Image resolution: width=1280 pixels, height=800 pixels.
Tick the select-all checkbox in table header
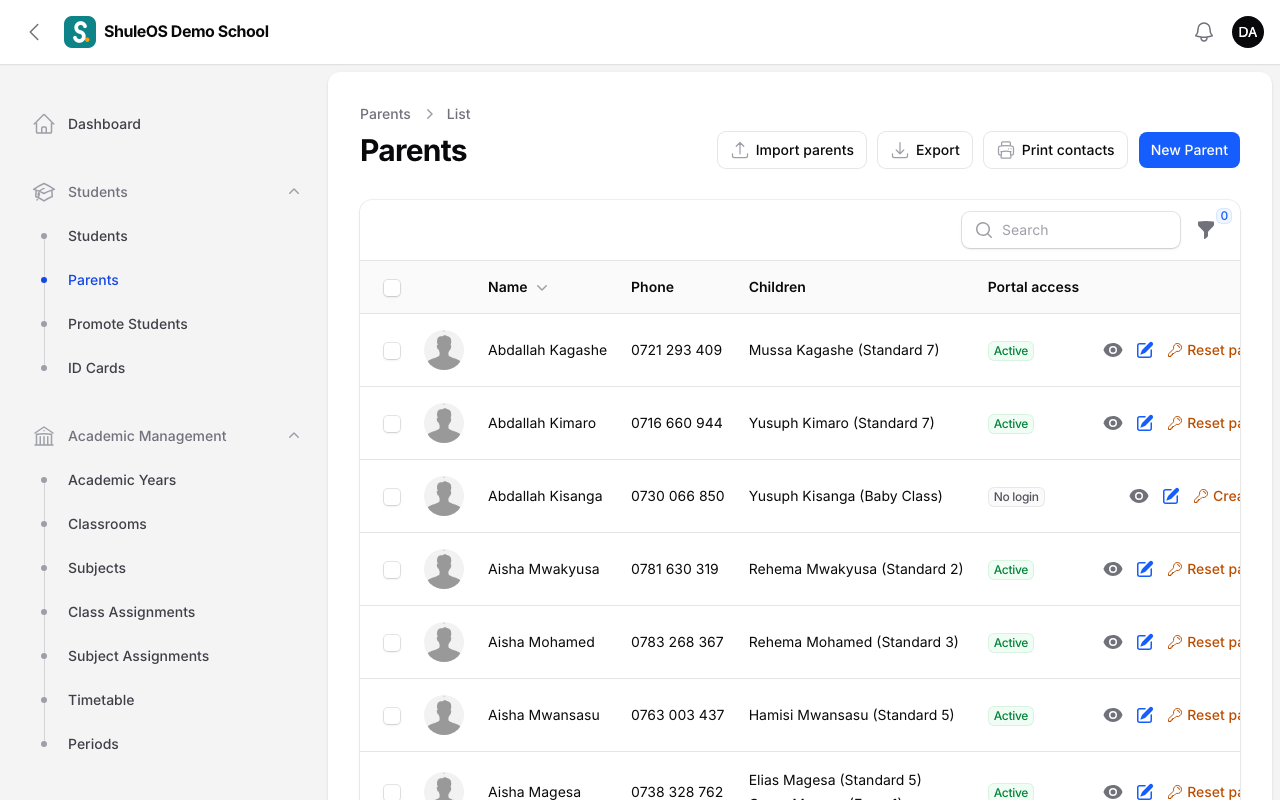pos(392,288)
